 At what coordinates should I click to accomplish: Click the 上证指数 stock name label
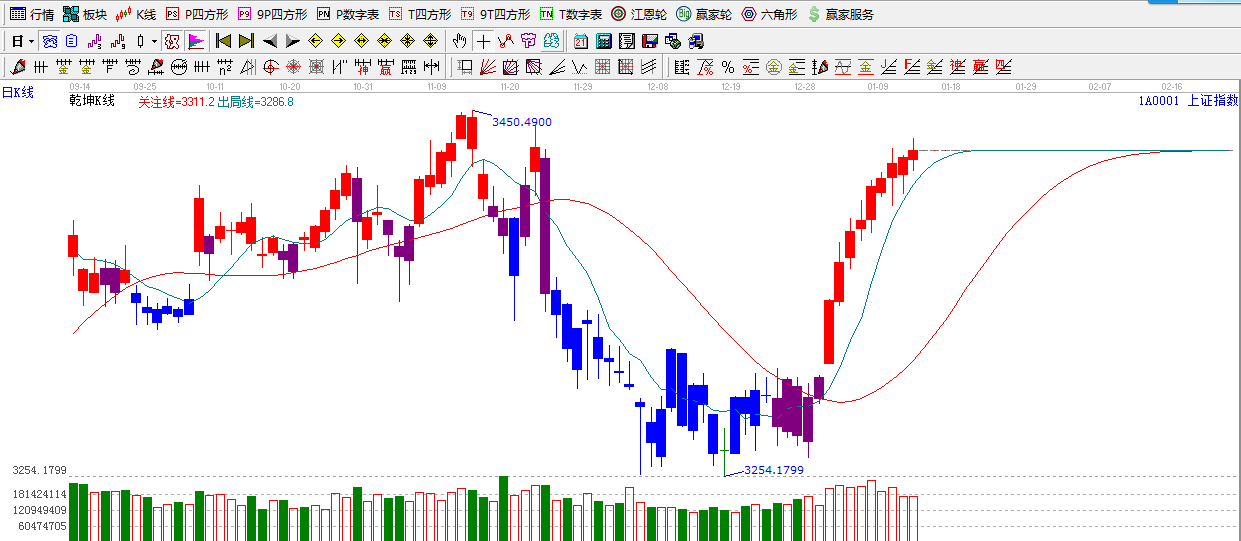pyautogui.click(x=1212, y=100)
